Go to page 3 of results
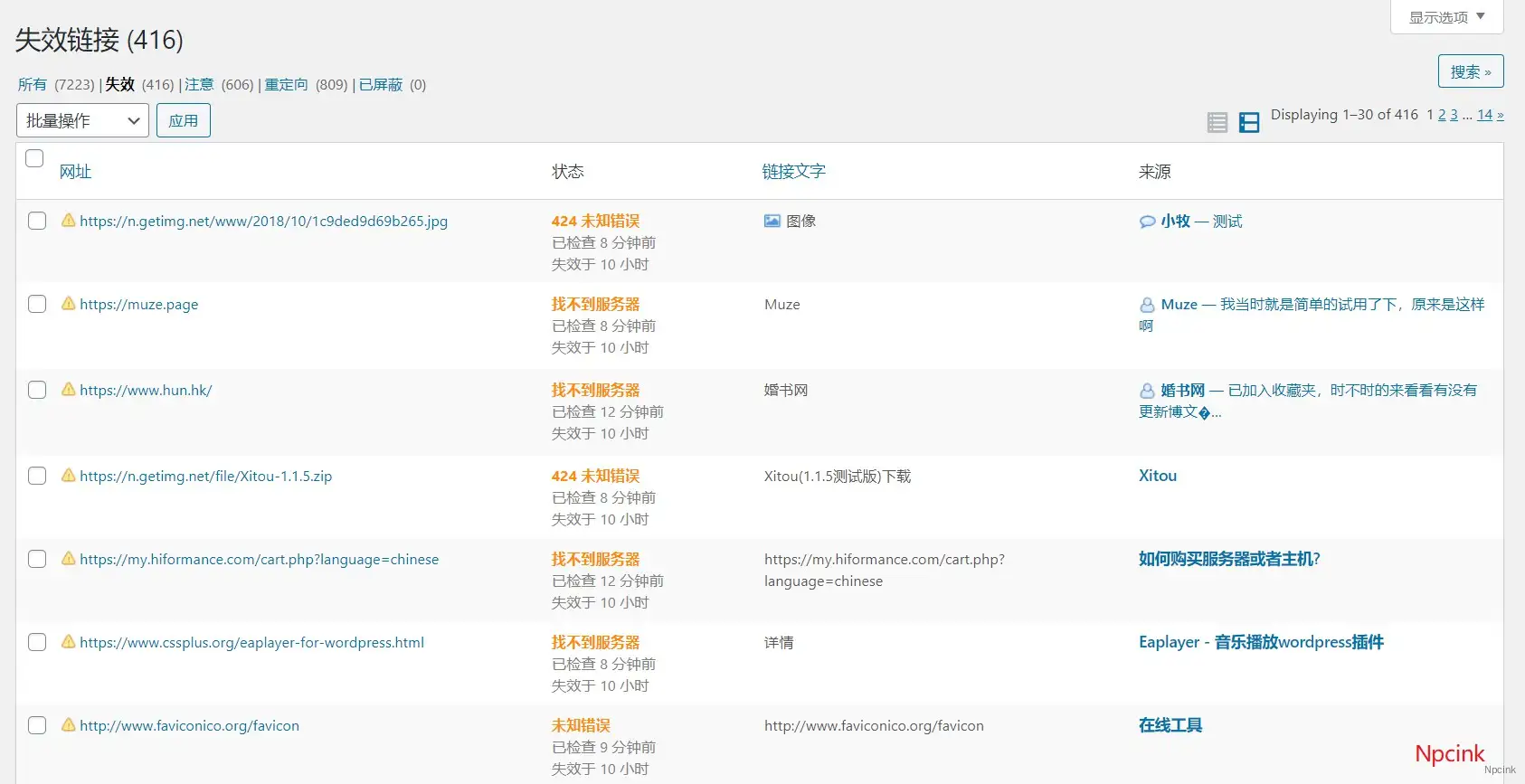The width and height of the screenshot is (1525, 784). pyautogui.click(x=1454, y=114)
